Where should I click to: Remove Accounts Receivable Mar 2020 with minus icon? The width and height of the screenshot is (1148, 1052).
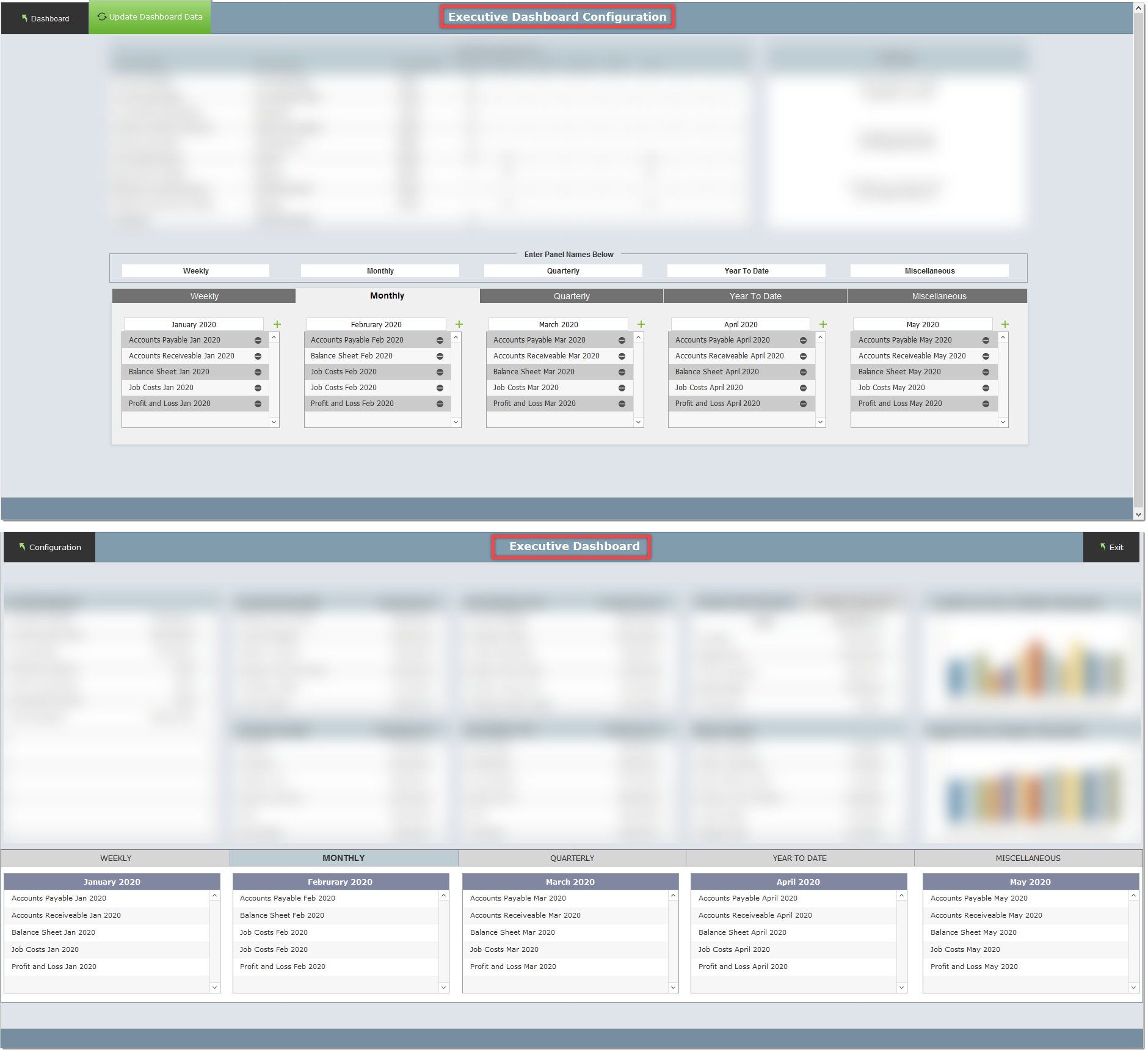[622, 356]
